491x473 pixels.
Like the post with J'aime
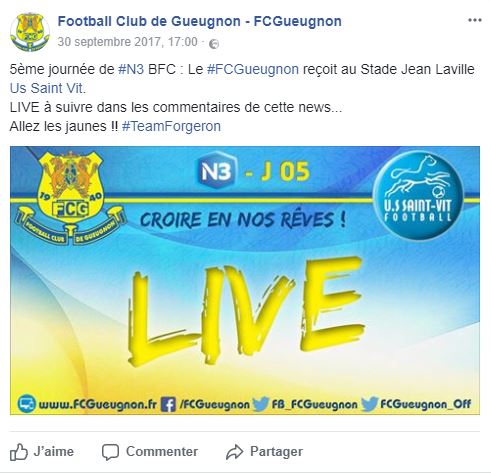[x=42, y=452]
